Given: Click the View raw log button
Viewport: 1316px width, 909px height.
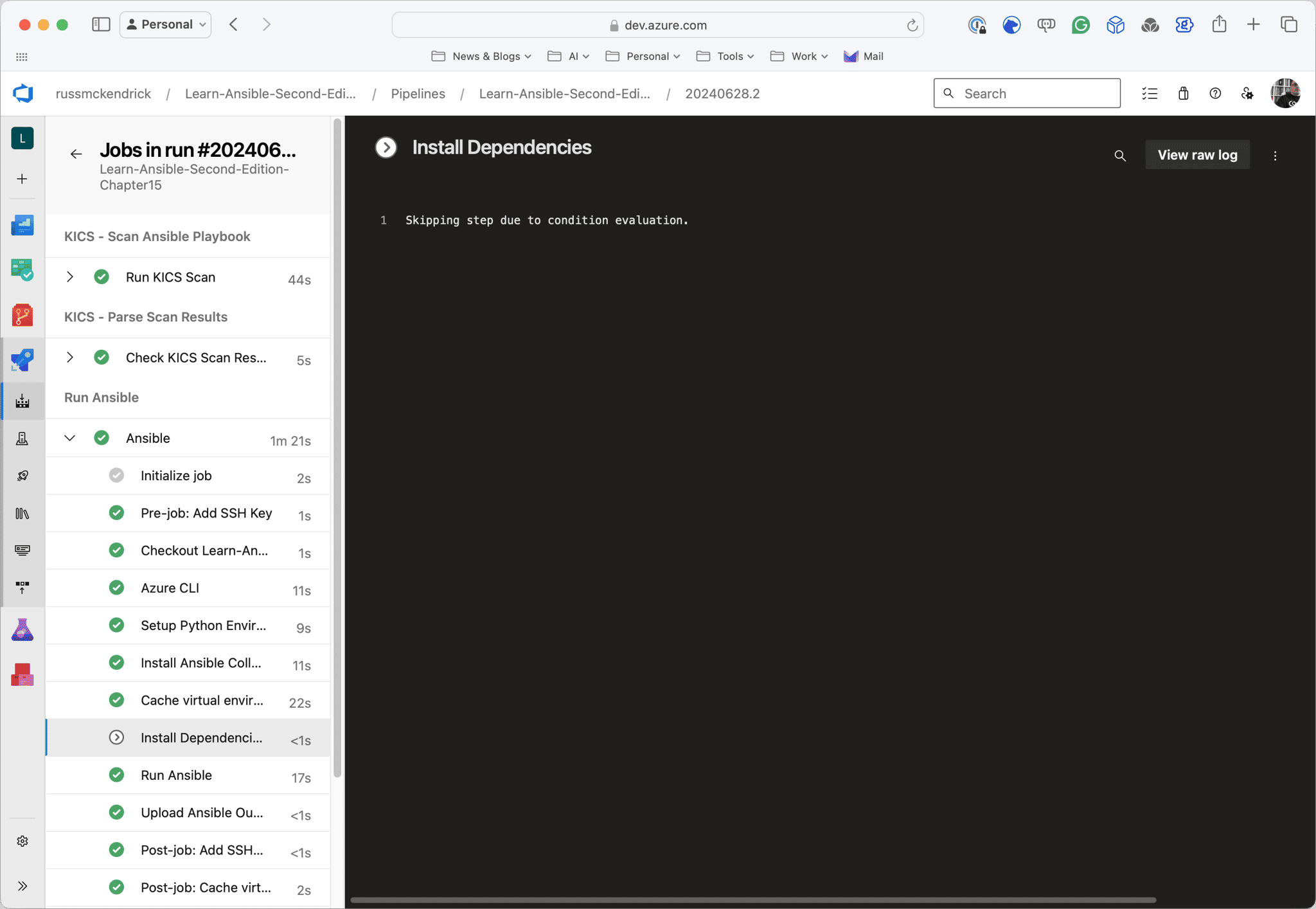Looking at the screenshot, I should [x=1197, y=155].
